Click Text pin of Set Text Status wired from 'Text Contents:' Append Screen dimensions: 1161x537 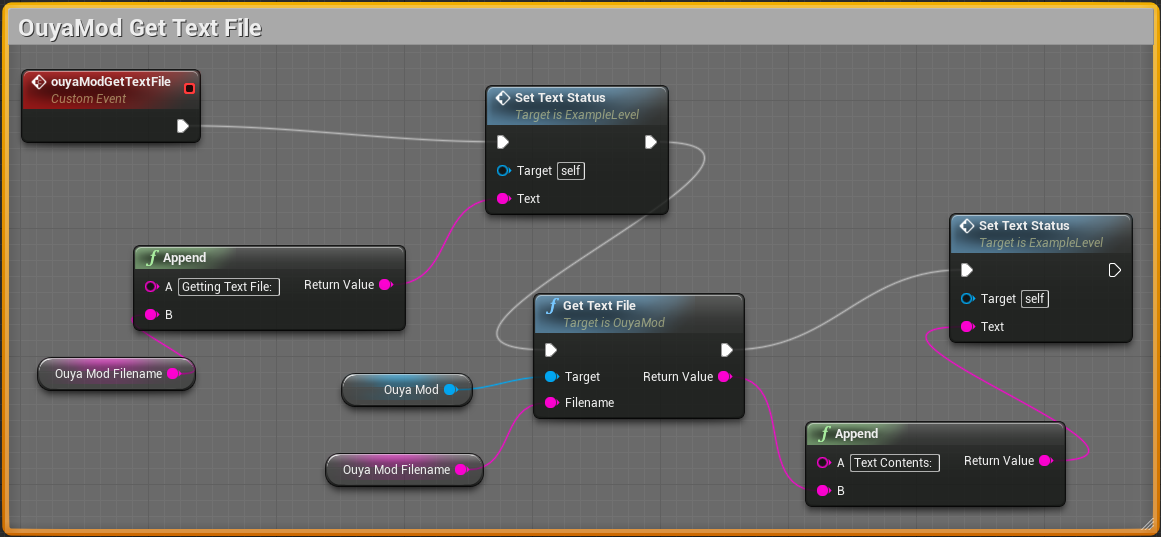968,327
